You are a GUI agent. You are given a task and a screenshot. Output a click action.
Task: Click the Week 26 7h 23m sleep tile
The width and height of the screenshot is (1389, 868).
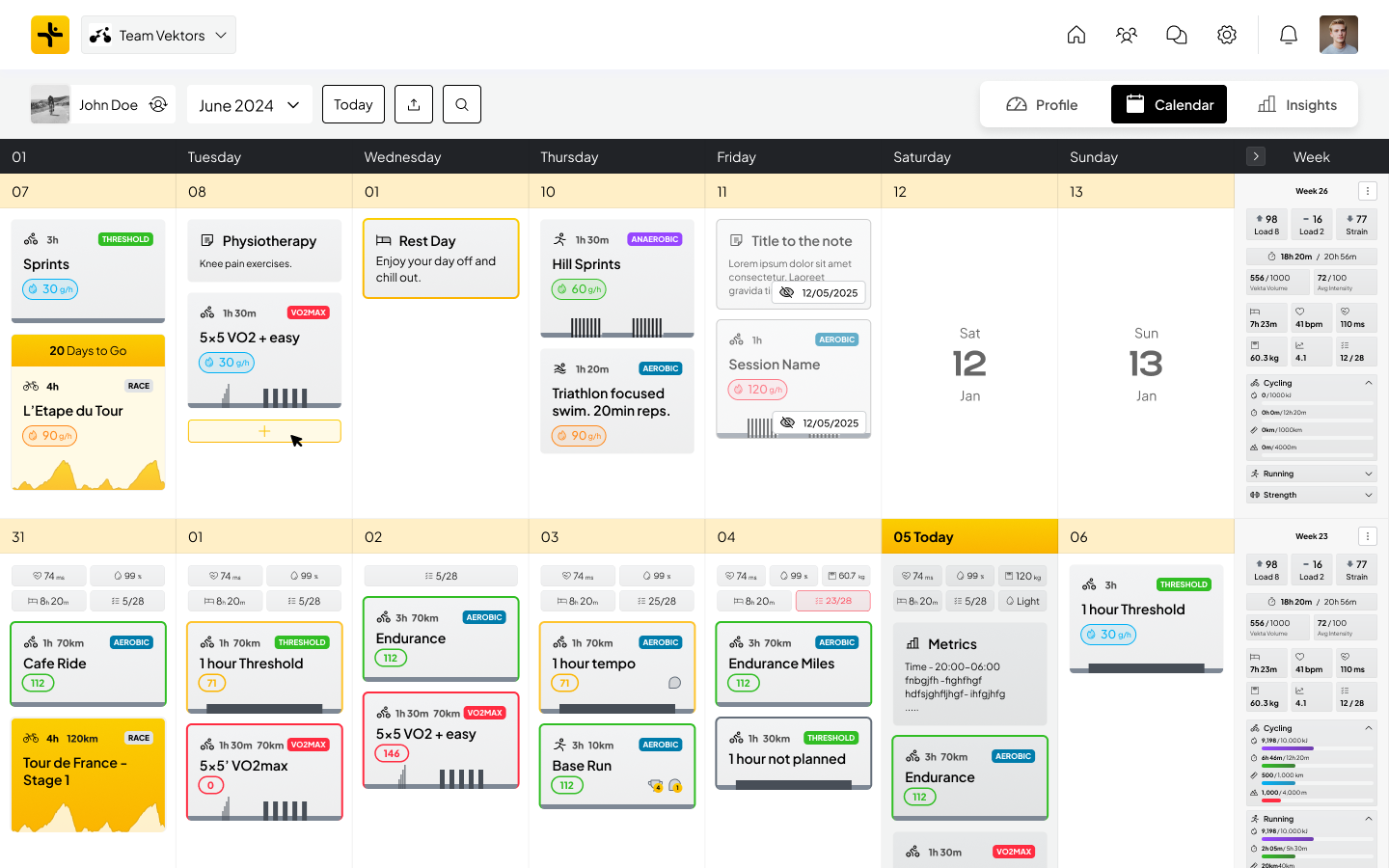coord(1266,318)
